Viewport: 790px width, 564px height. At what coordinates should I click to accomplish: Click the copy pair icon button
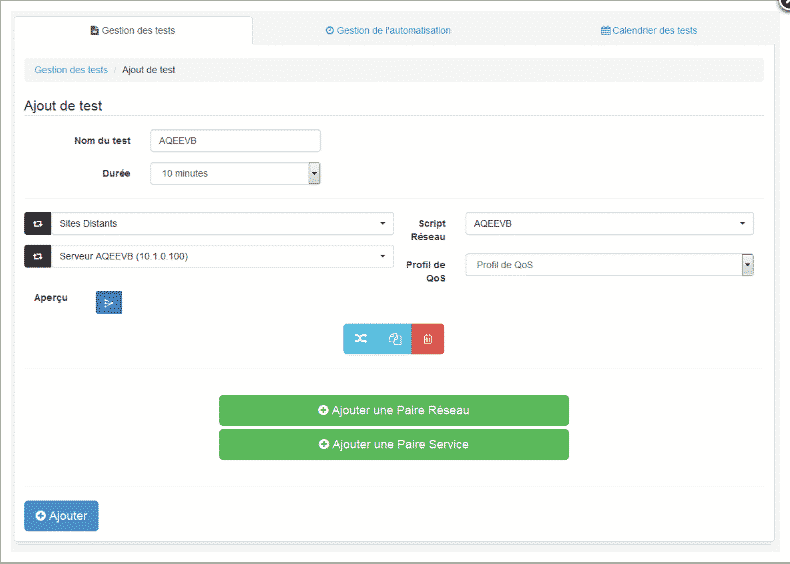coord(394,339)
